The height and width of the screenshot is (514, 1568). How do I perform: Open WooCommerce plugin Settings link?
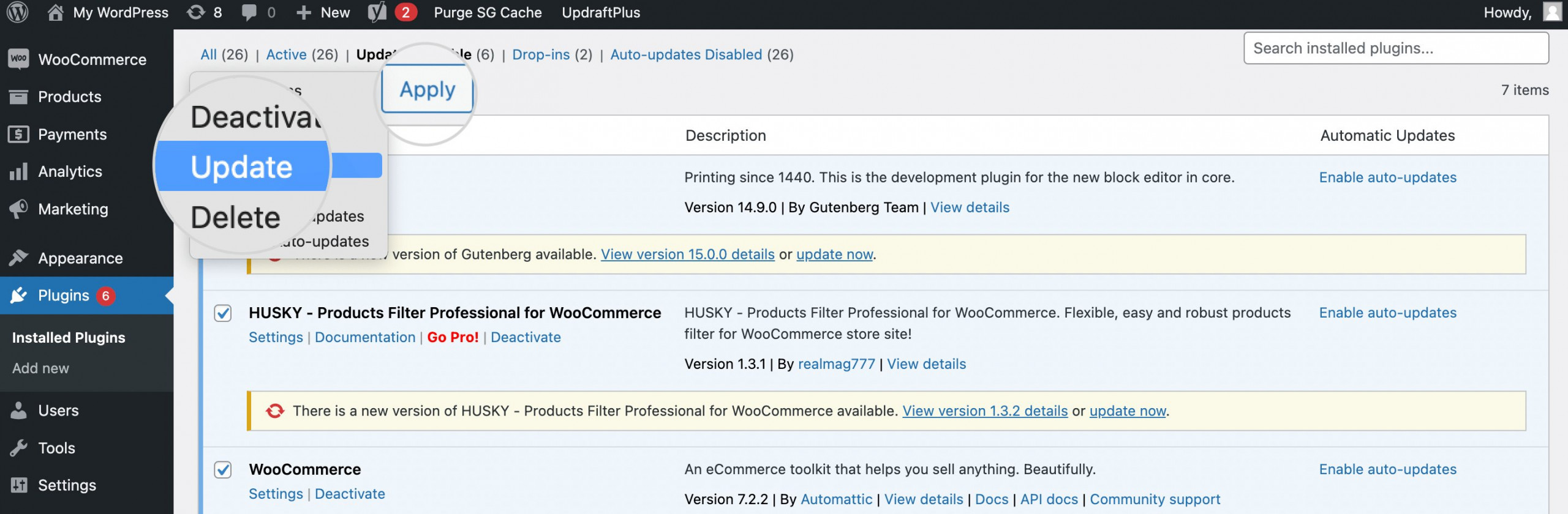click(x=276, y=494)
